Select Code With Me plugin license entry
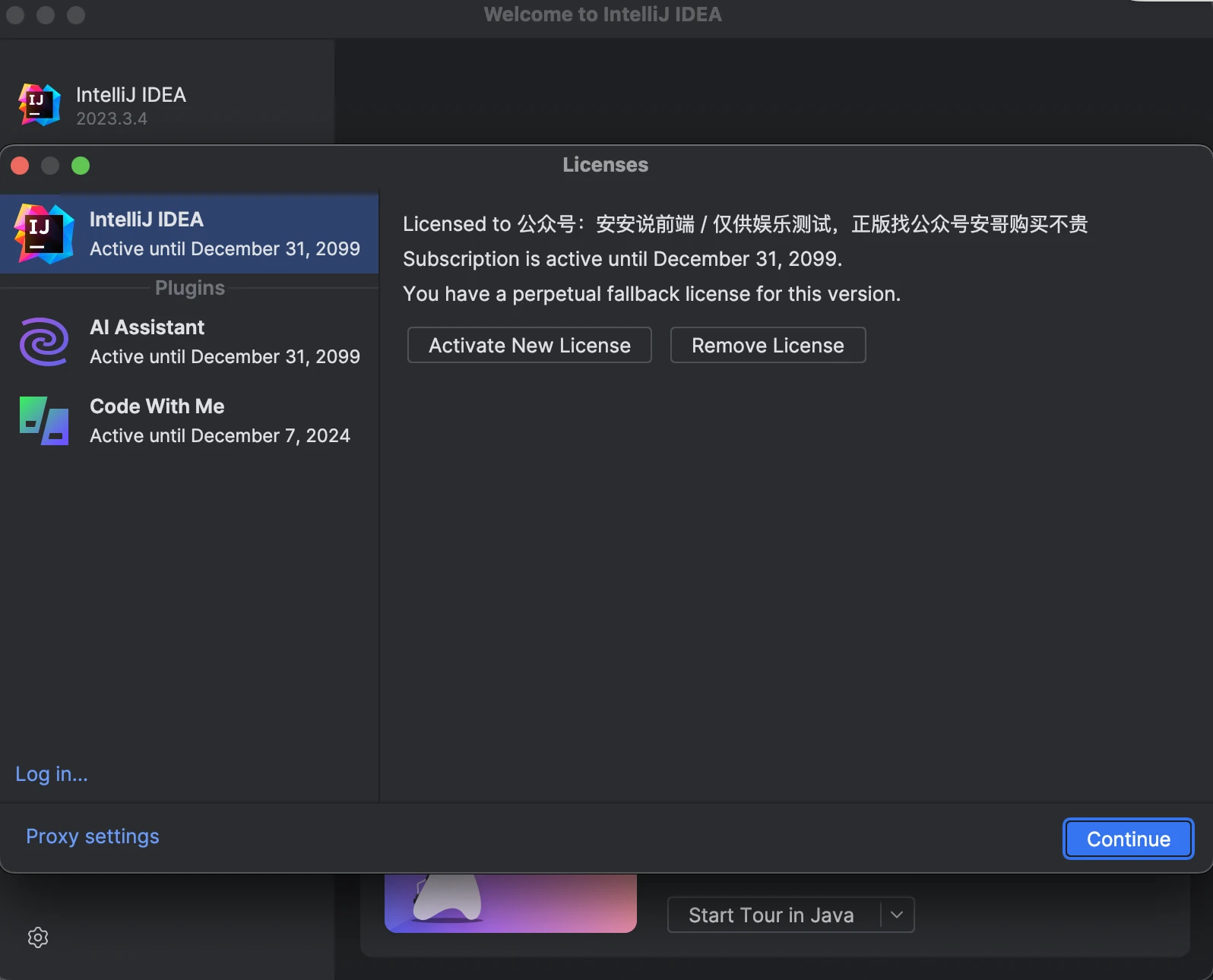 click(x=189, y=421)
